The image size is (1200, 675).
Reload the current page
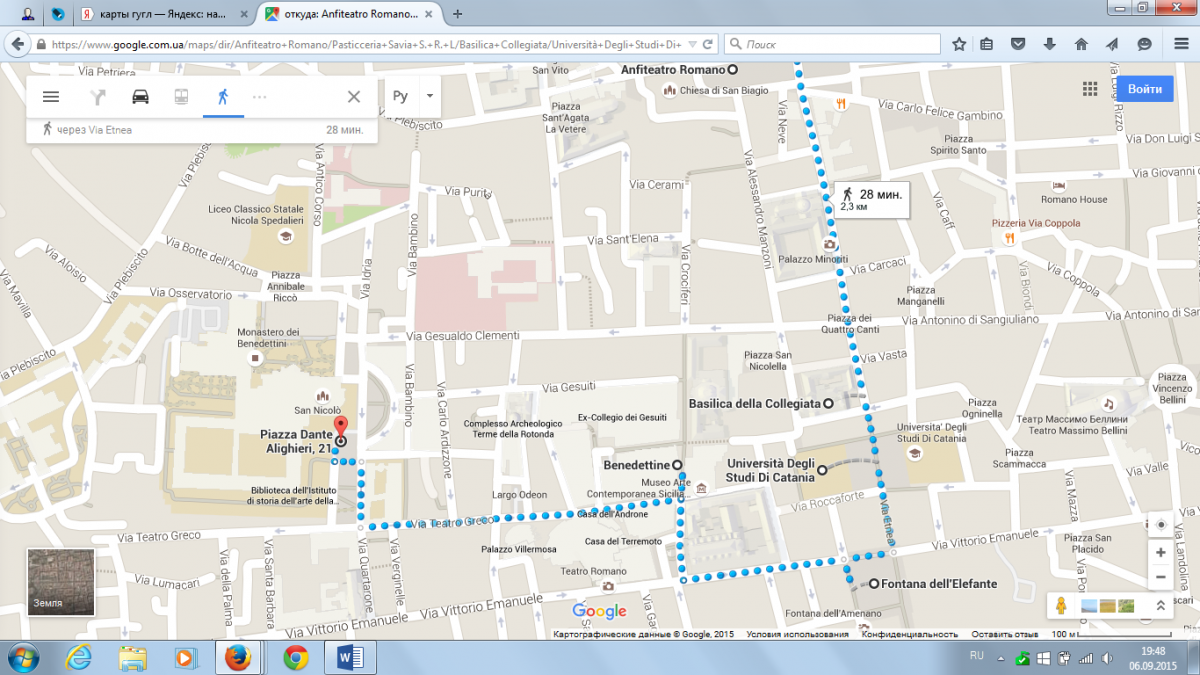tap(707, 45)
